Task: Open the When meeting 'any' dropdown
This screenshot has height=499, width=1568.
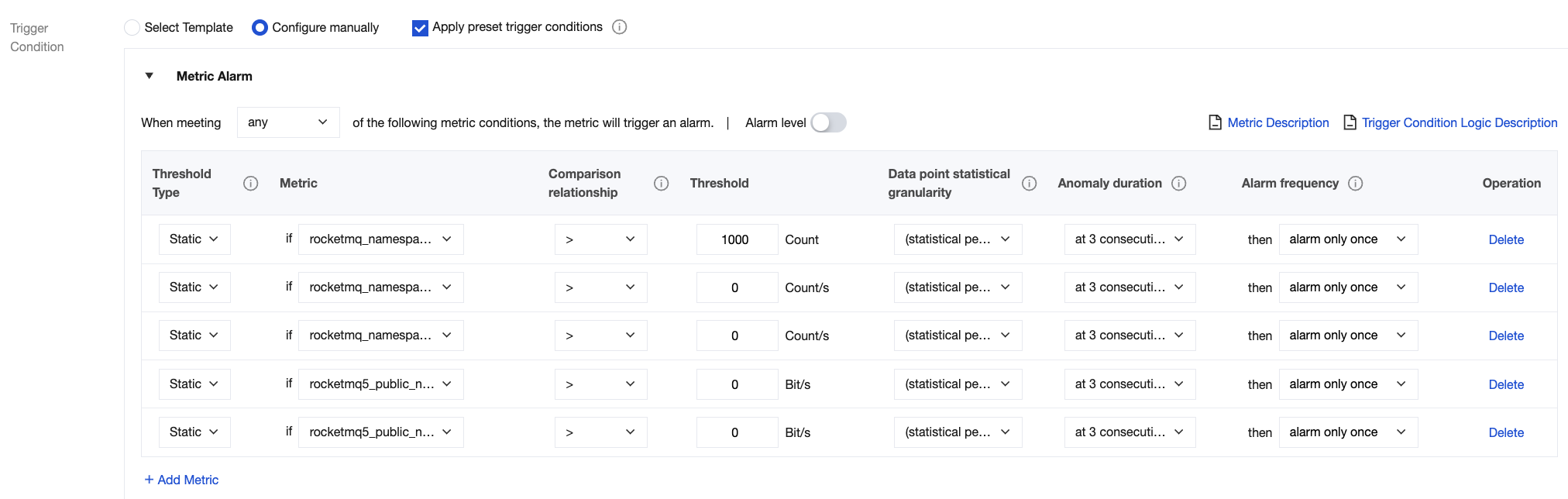Action: tap(287, 122)
